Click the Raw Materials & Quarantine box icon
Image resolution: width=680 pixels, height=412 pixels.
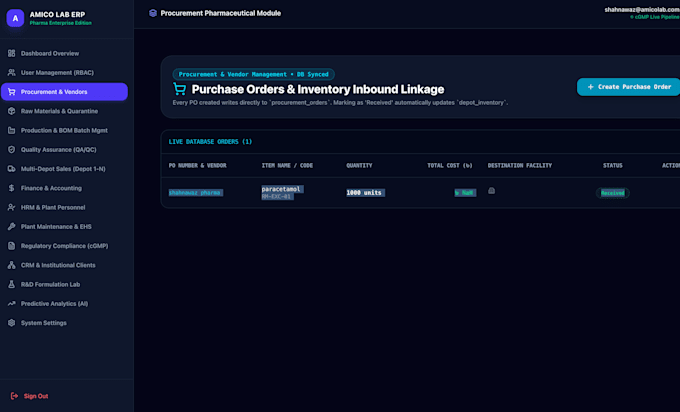tap(12, 111)
